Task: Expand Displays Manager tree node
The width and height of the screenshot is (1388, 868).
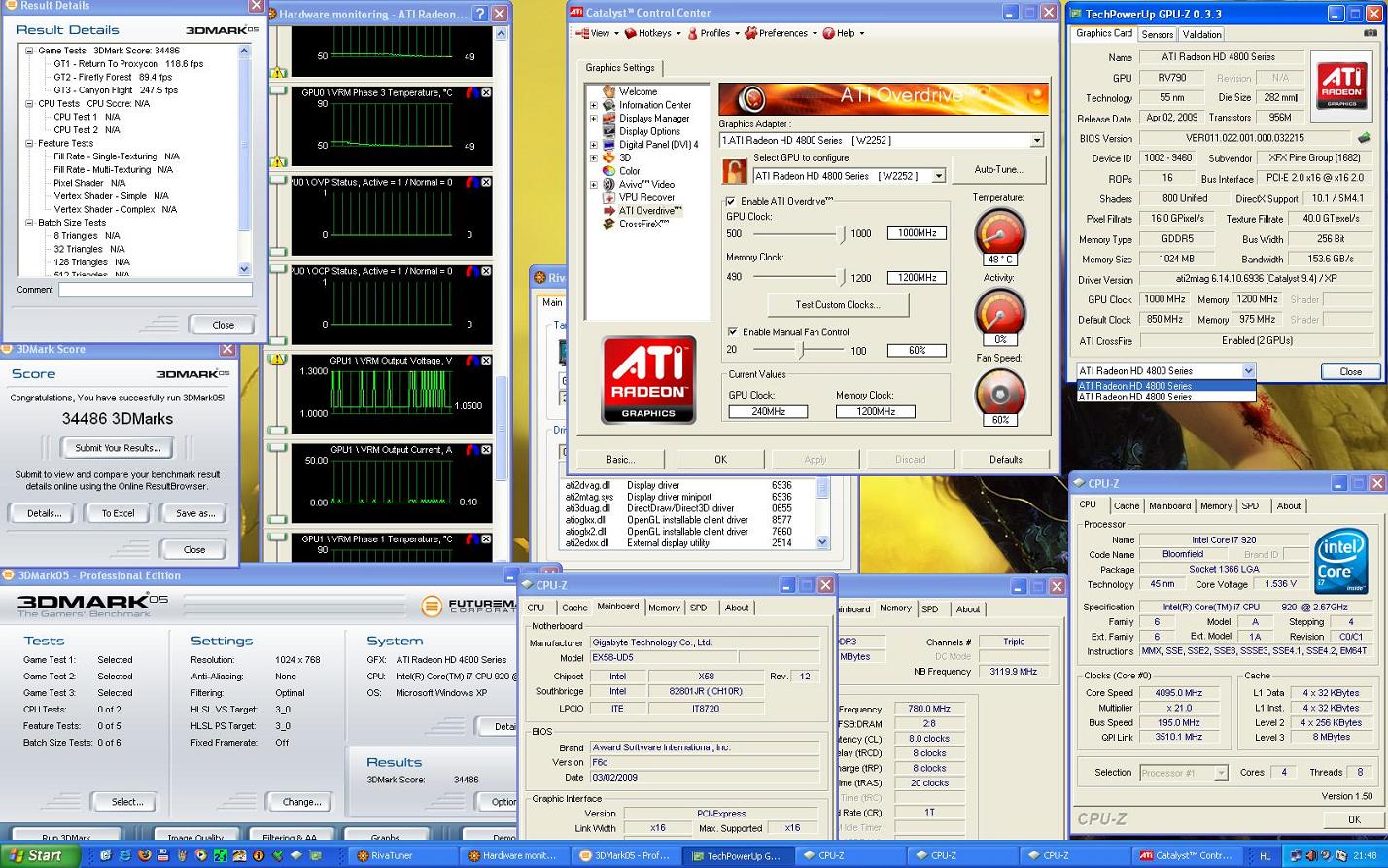Action: (594, 119)
